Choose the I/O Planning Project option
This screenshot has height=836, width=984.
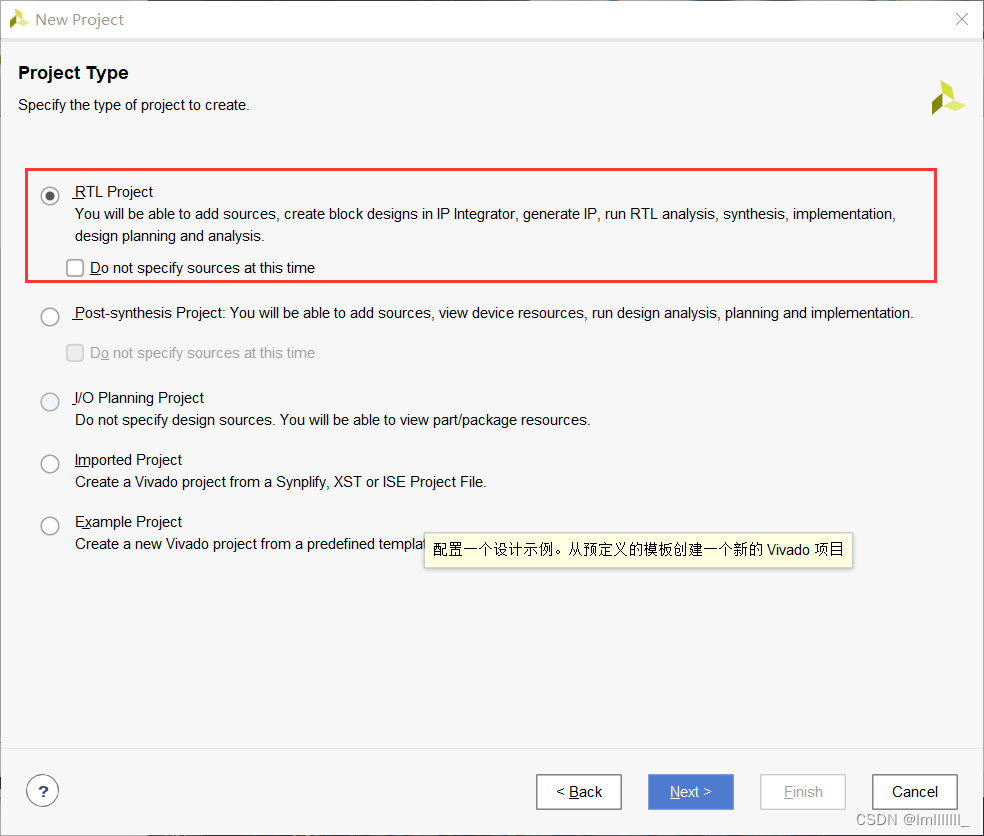[x=50, y=402]
